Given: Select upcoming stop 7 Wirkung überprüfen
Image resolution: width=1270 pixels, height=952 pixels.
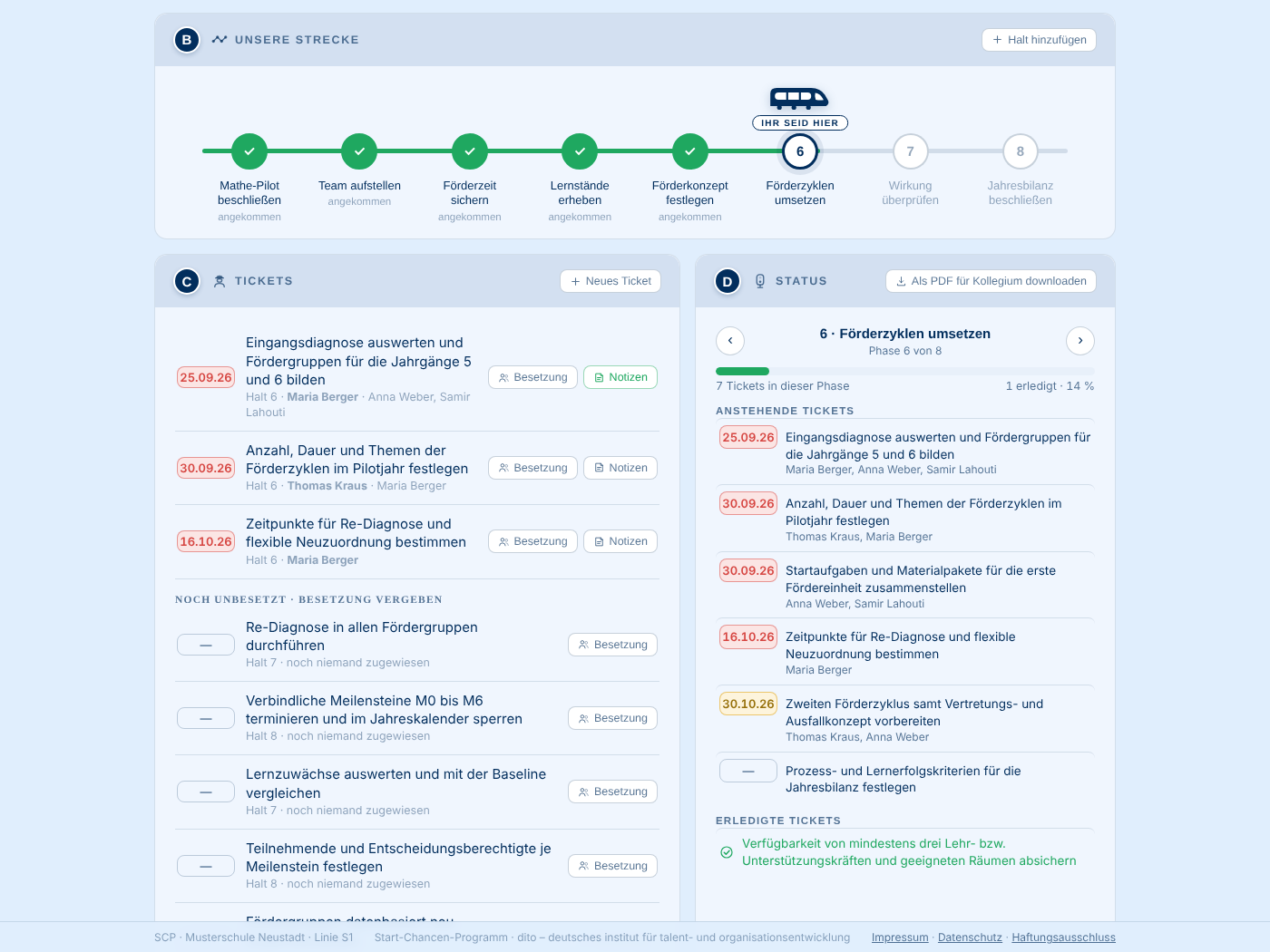Looking at the screenshot, I should click(x=911, y=151).
